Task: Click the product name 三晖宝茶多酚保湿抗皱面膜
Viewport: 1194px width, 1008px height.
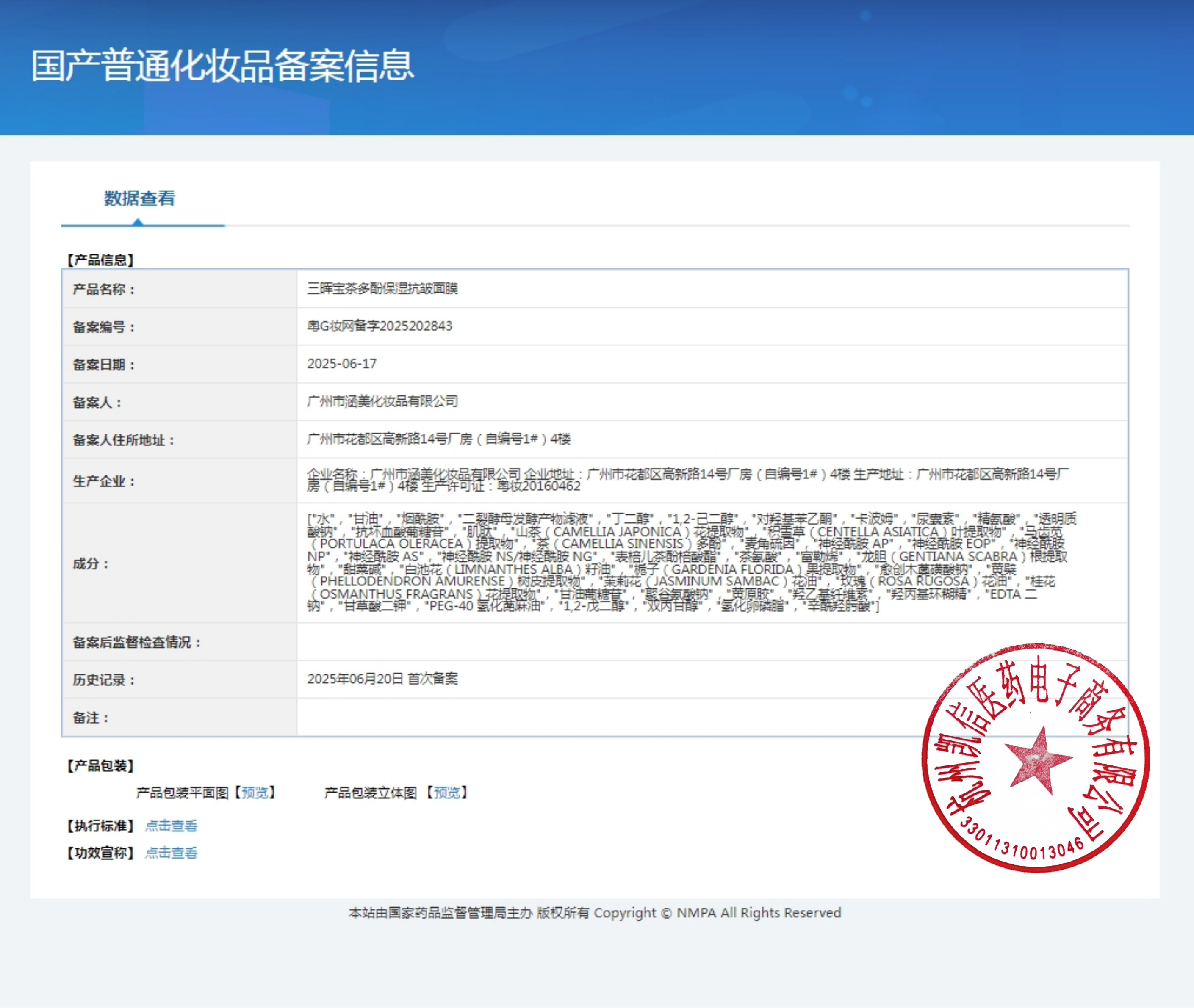Action: click(382, 289)
